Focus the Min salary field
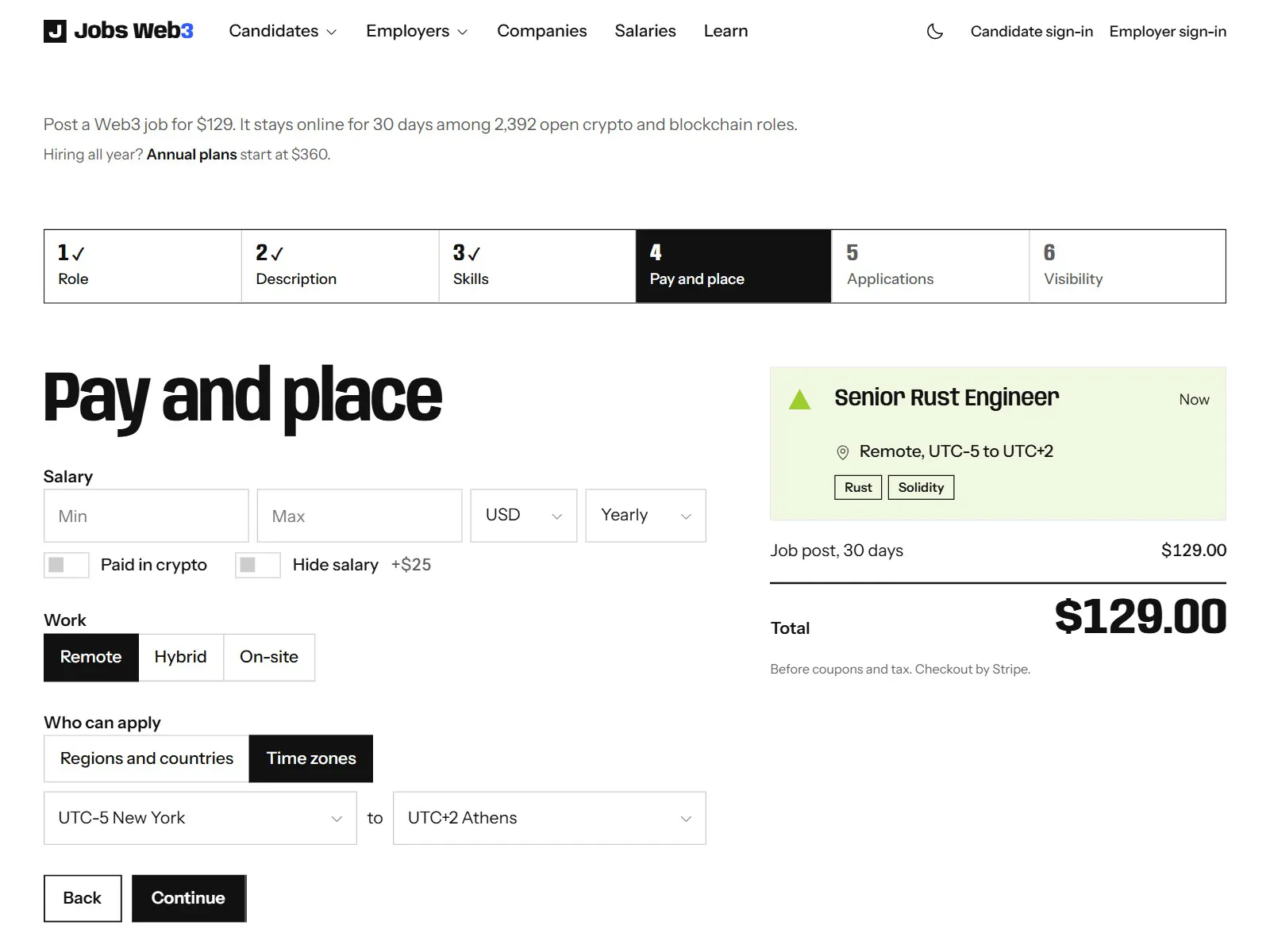The width and height of the screenshot is (1270, 952). click(146, 516)
